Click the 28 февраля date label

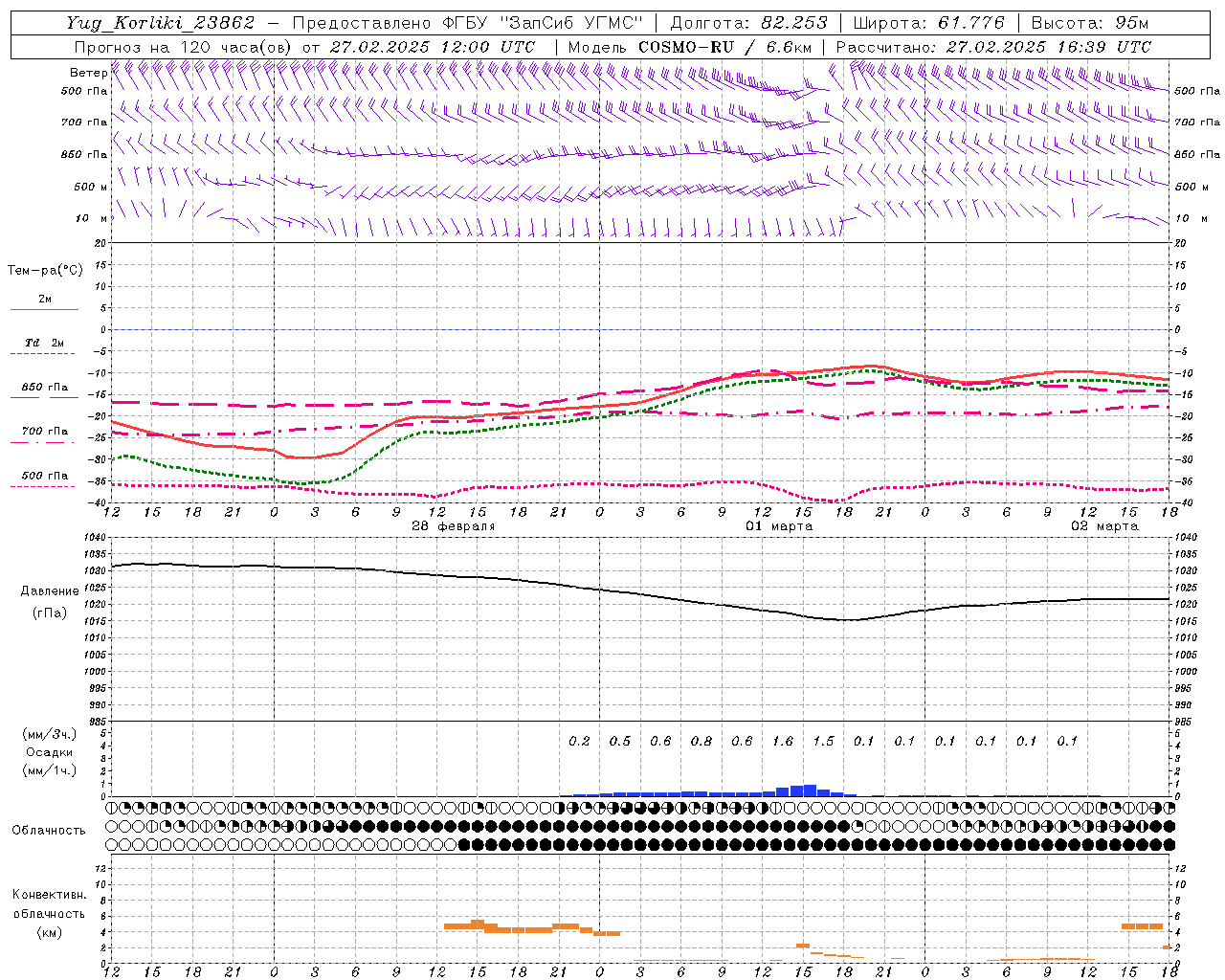click(454, 526)
